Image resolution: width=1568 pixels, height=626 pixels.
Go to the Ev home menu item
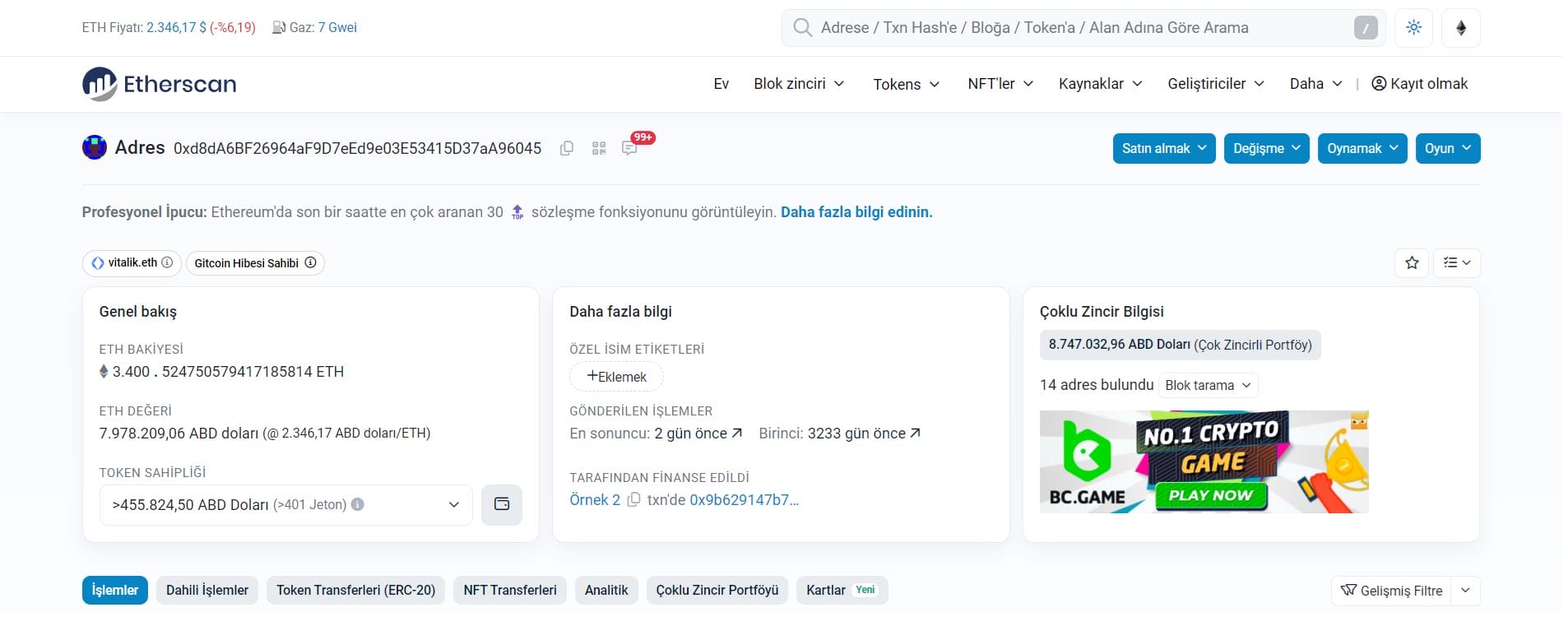721,84
